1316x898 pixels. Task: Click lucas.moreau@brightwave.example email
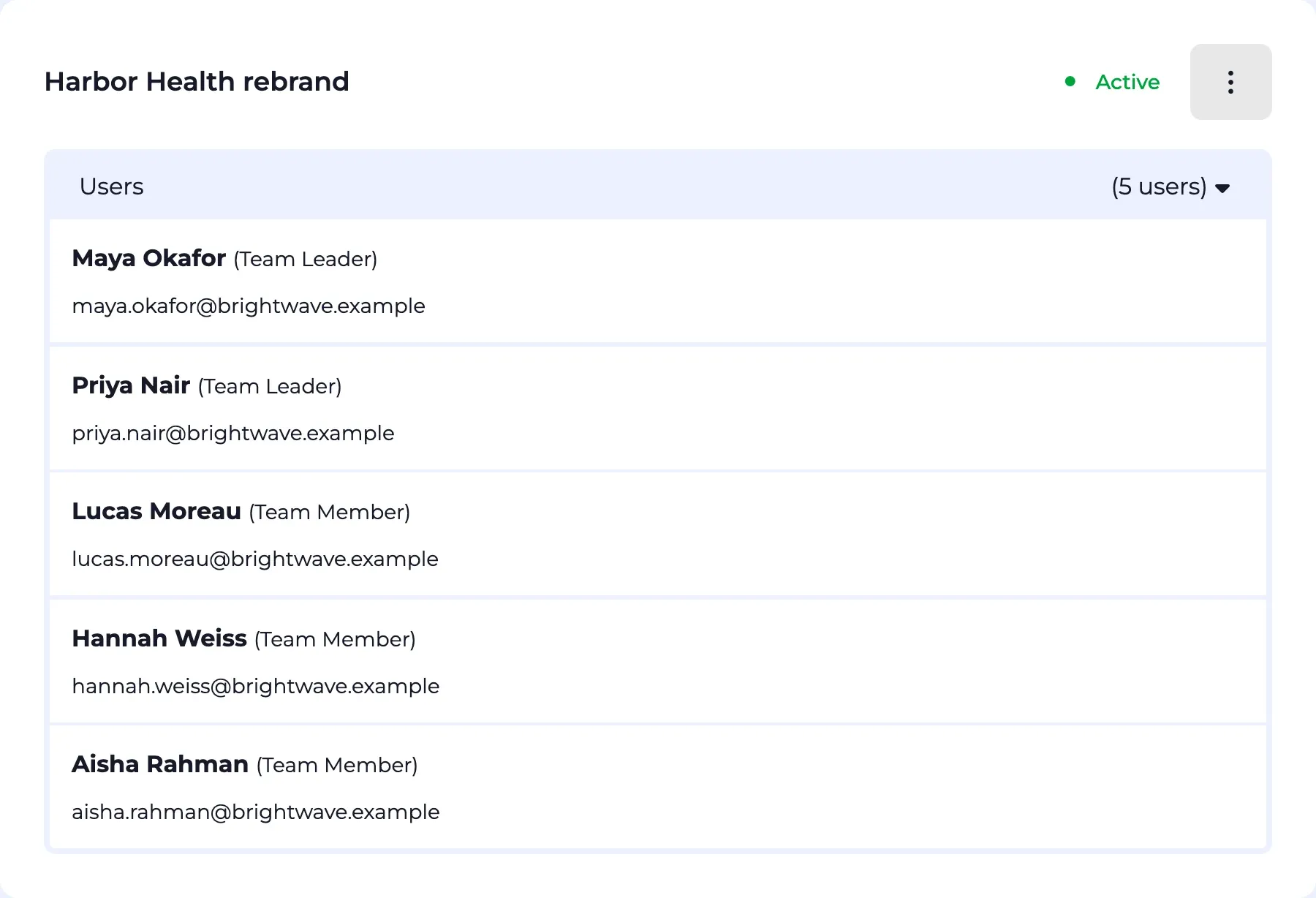(x=255, y=559)
